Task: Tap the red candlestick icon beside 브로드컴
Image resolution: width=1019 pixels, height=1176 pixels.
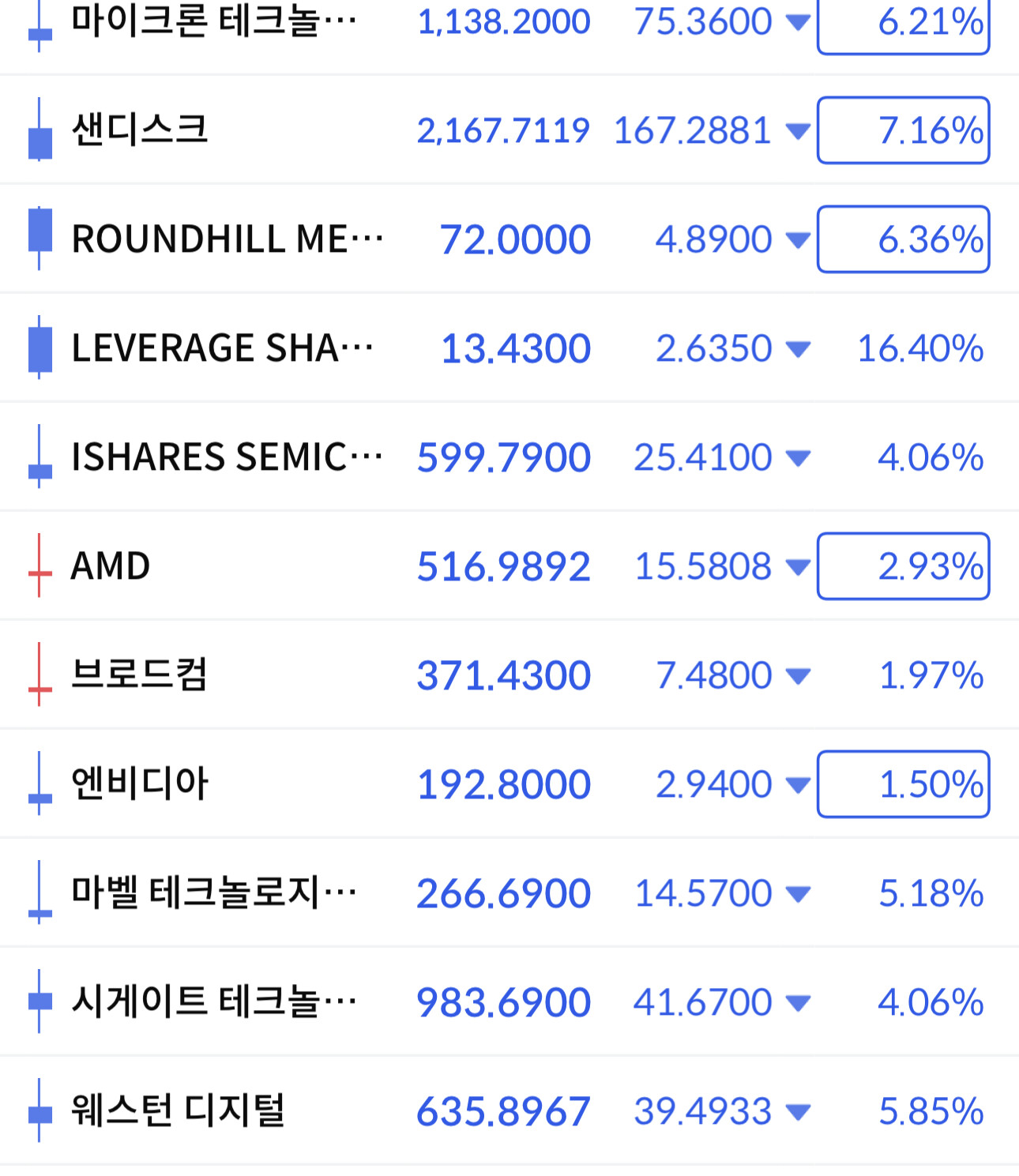Action: (x=39, y=674)
